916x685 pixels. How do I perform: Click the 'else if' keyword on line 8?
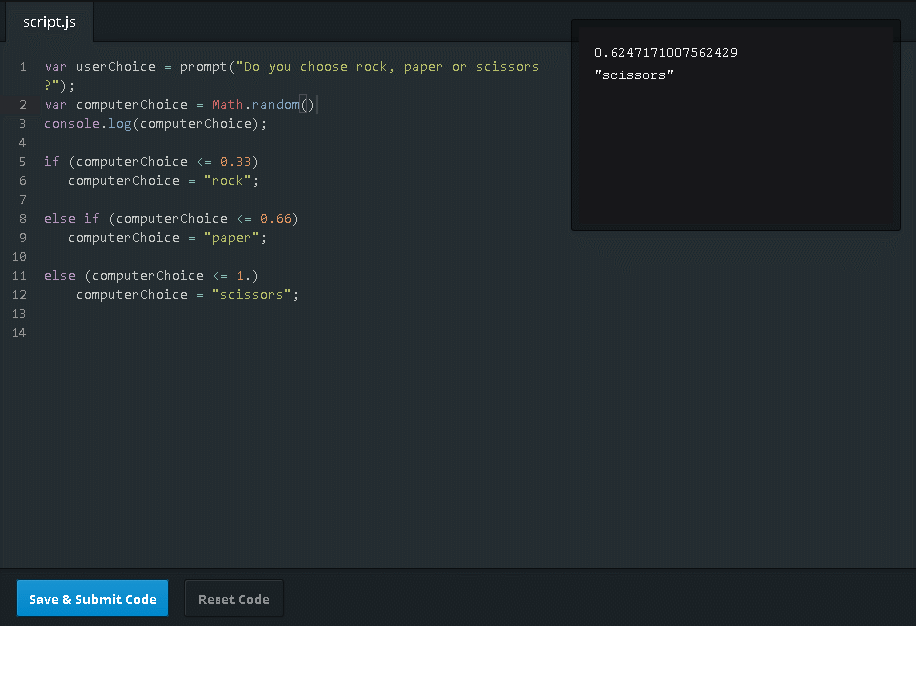tap(72, 218)
